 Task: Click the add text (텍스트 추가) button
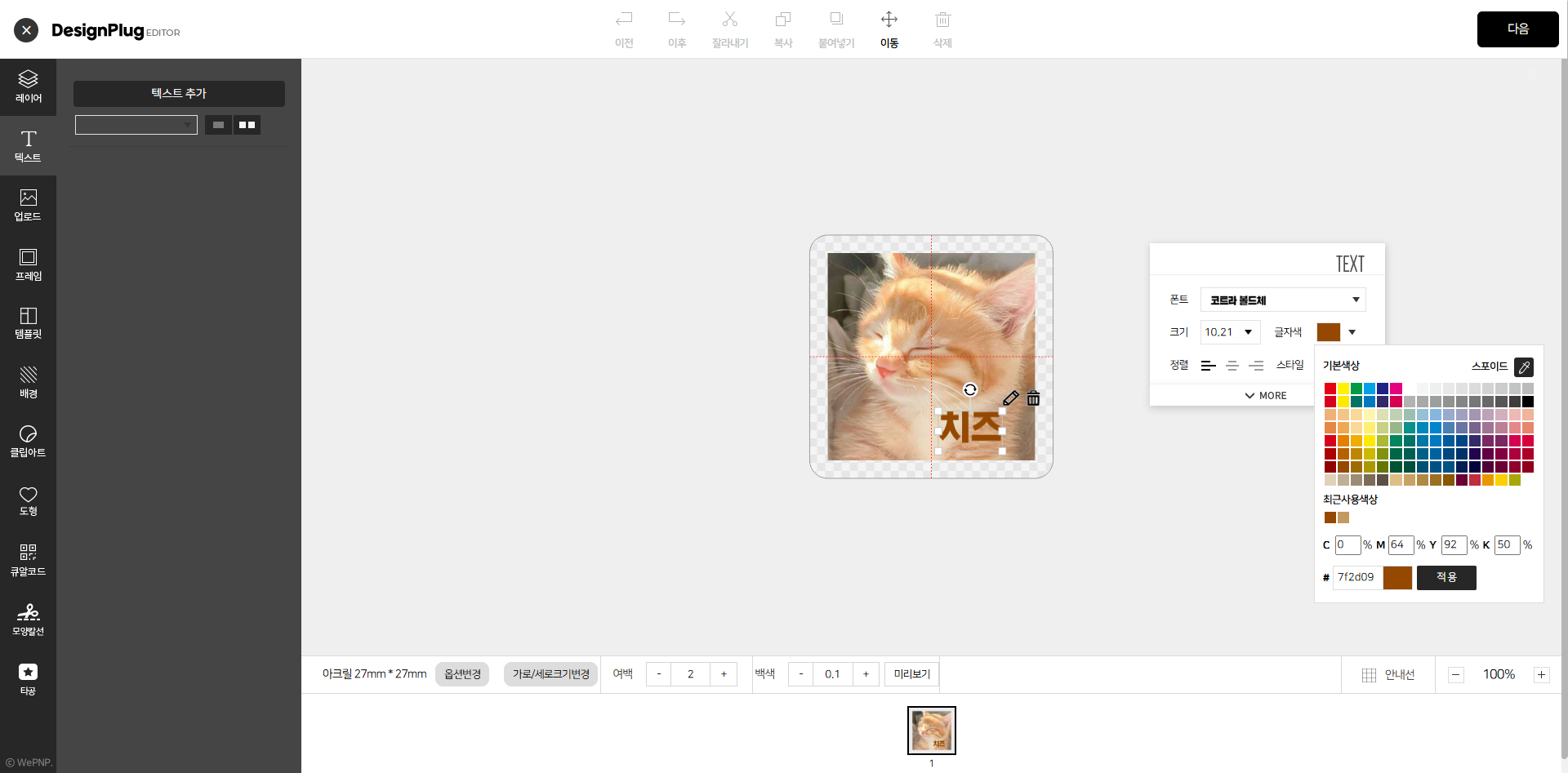[179, 94]
